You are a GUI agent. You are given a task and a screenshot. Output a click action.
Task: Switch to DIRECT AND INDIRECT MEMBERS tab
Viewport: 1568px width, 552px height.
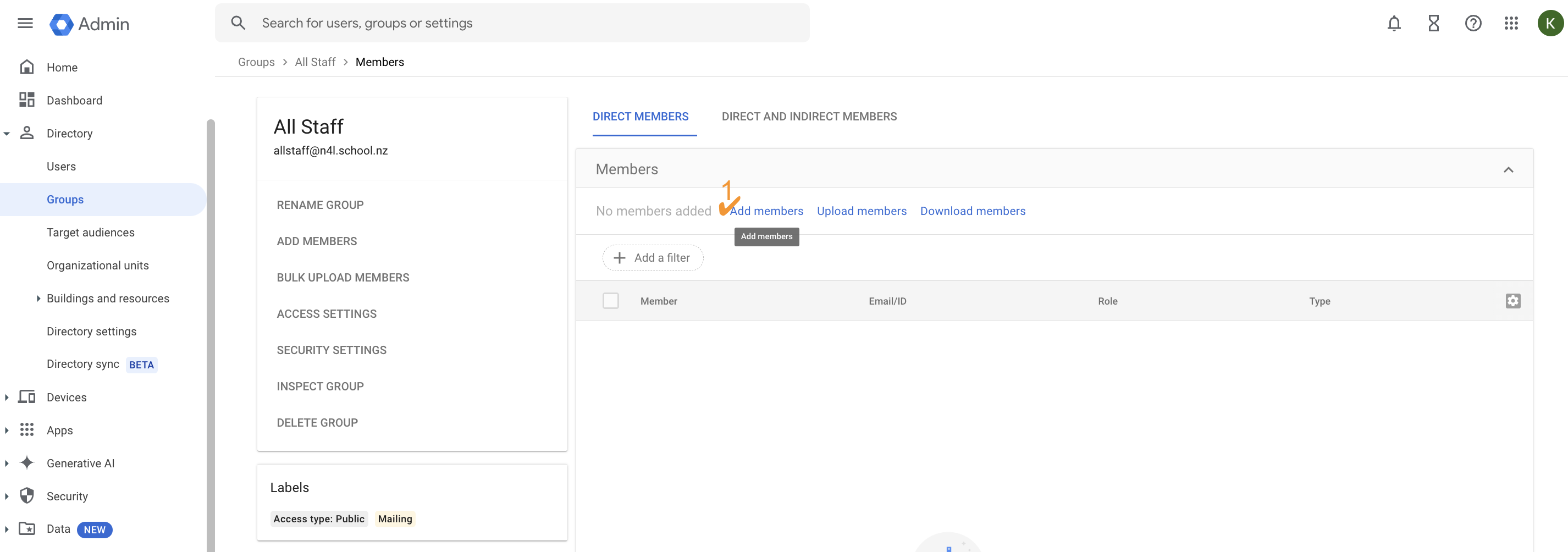pos(809,116)
